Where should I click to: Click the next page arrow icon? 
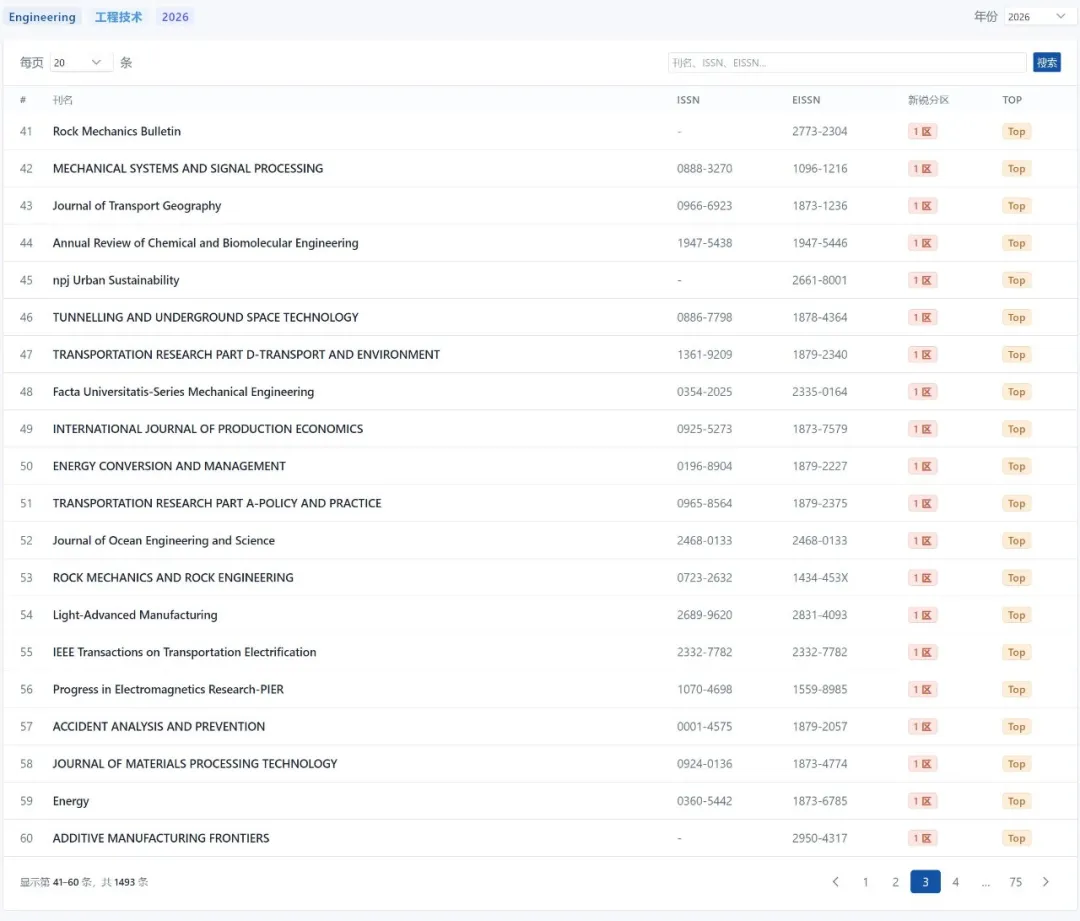coord(1046,882)
